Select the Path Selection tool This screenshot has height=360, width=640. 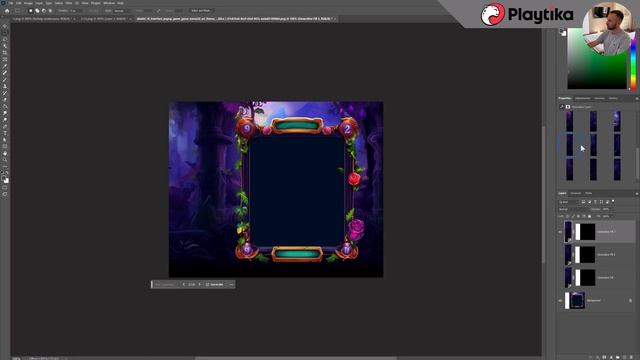[5, 139]
